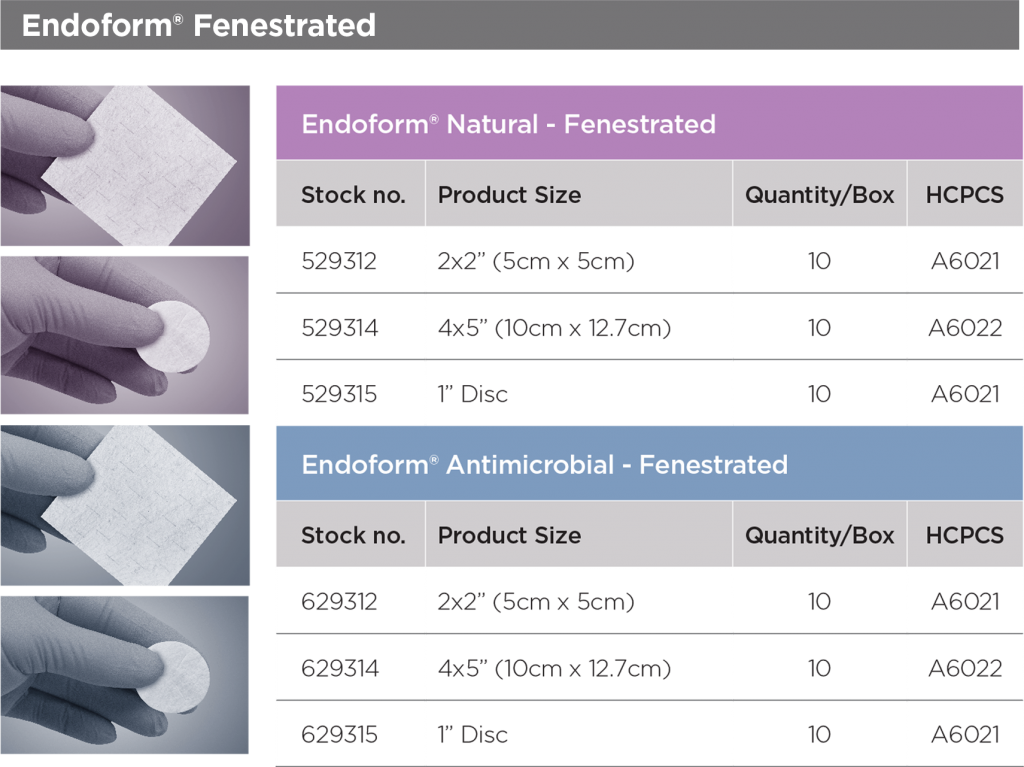Image resolution: width=1024 pixels, height=767 pixels.
Task: Click the Antimicrobial 1" disc photo
Action: pos(124,675)
